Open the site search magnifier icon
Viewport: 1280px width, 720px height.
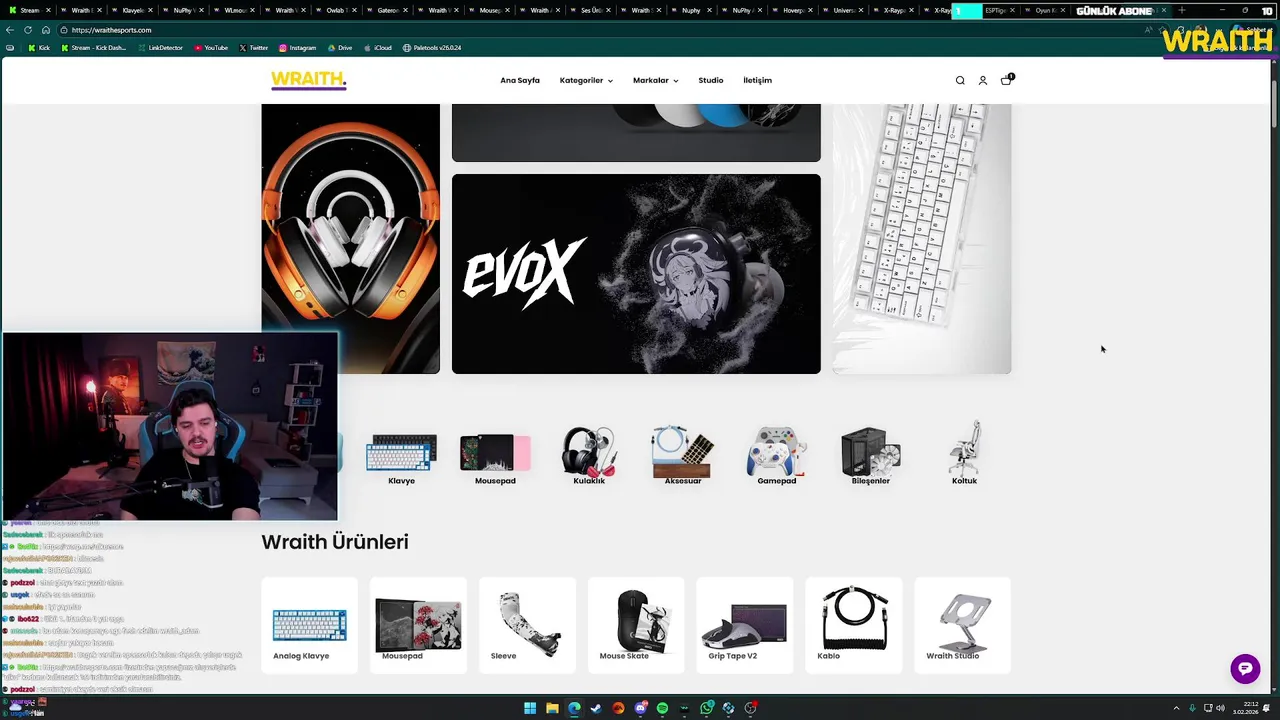[960, 81]
